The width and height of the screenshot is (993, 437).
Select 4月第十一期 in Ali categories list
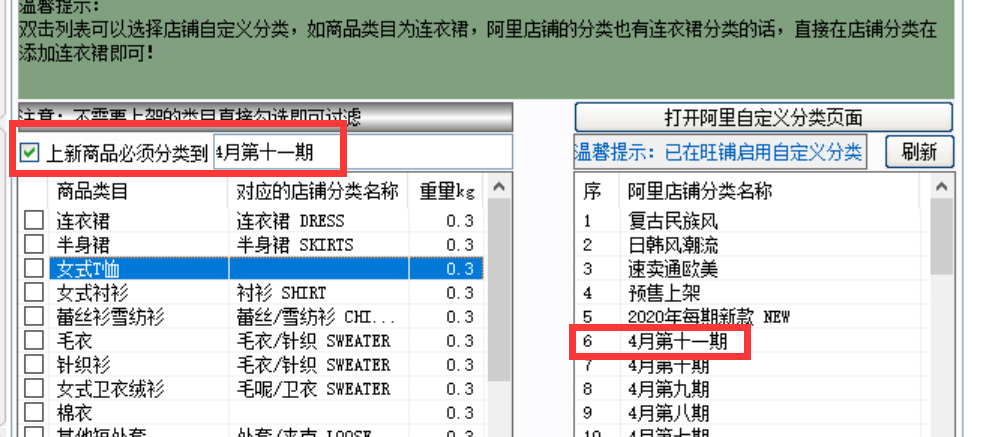tap(678, 342)
